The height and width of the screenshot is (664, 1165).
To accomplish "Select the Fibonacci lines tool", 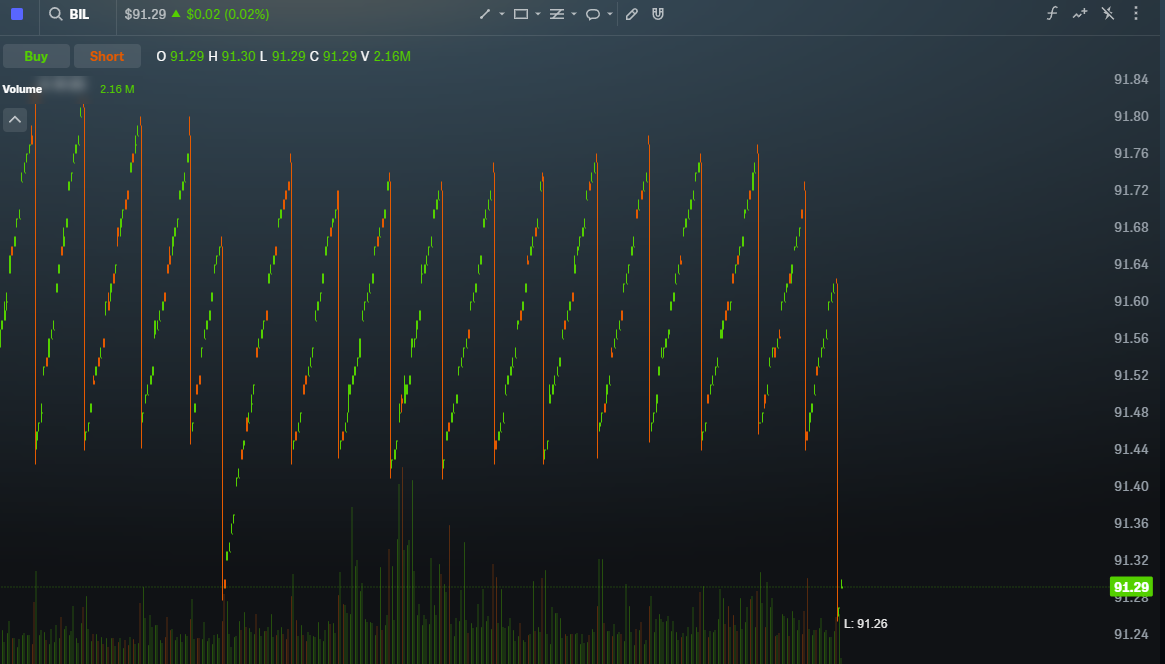I will coord(556,14).
